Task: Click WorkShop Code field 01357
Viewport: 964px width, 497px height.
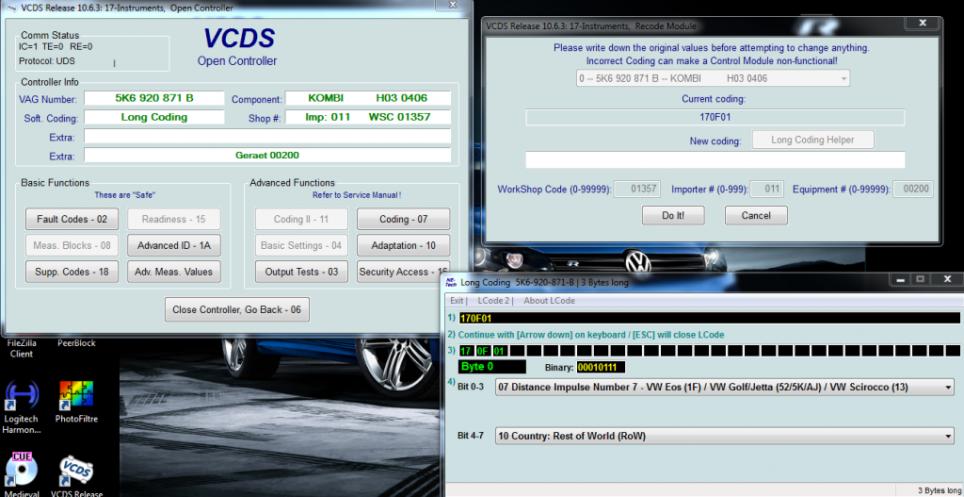Action: coord(638,189)
